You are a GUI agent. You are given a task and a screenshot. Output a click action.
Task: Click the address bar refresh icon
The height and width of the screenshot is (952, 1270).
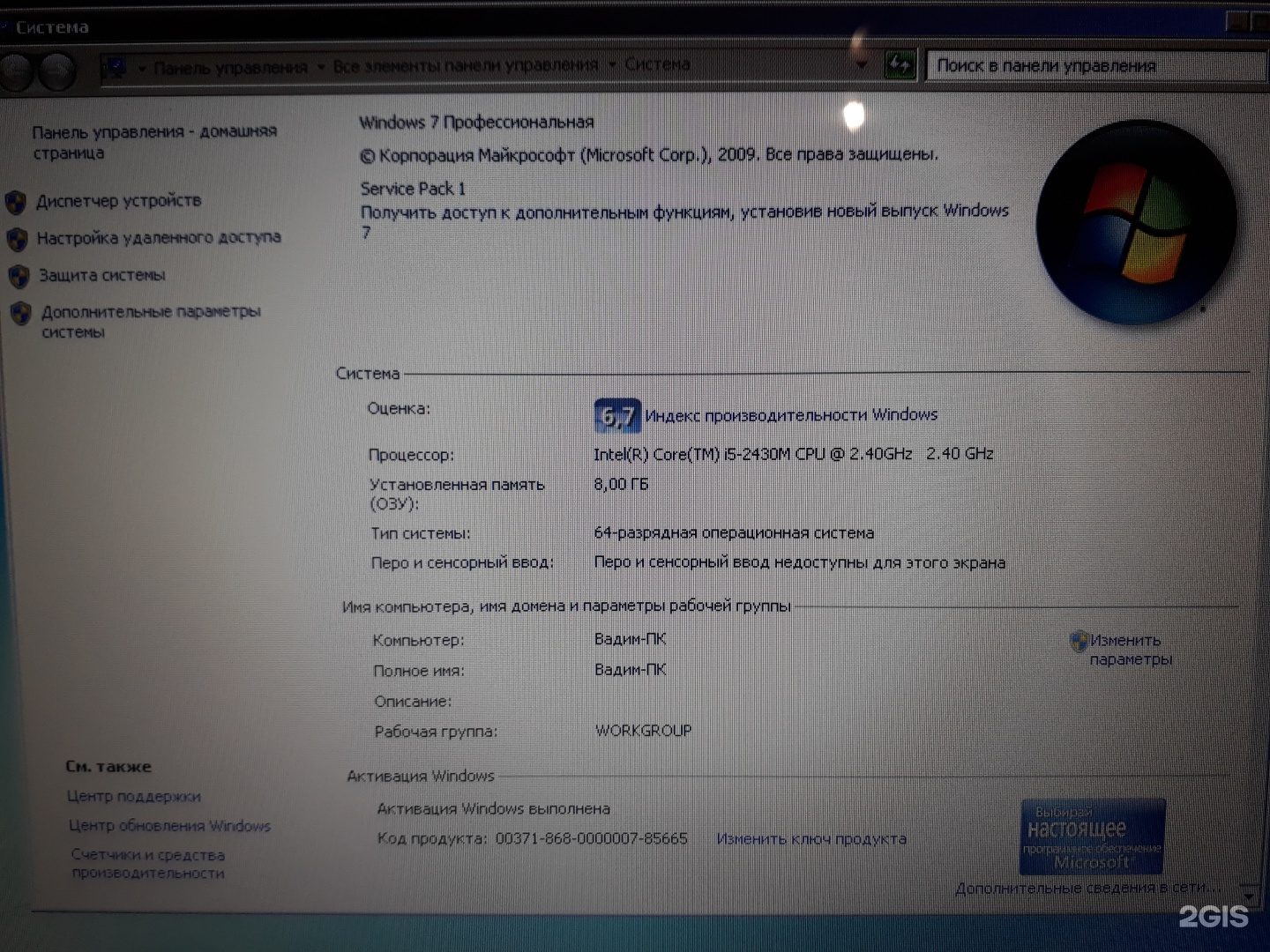pos(900,64)
